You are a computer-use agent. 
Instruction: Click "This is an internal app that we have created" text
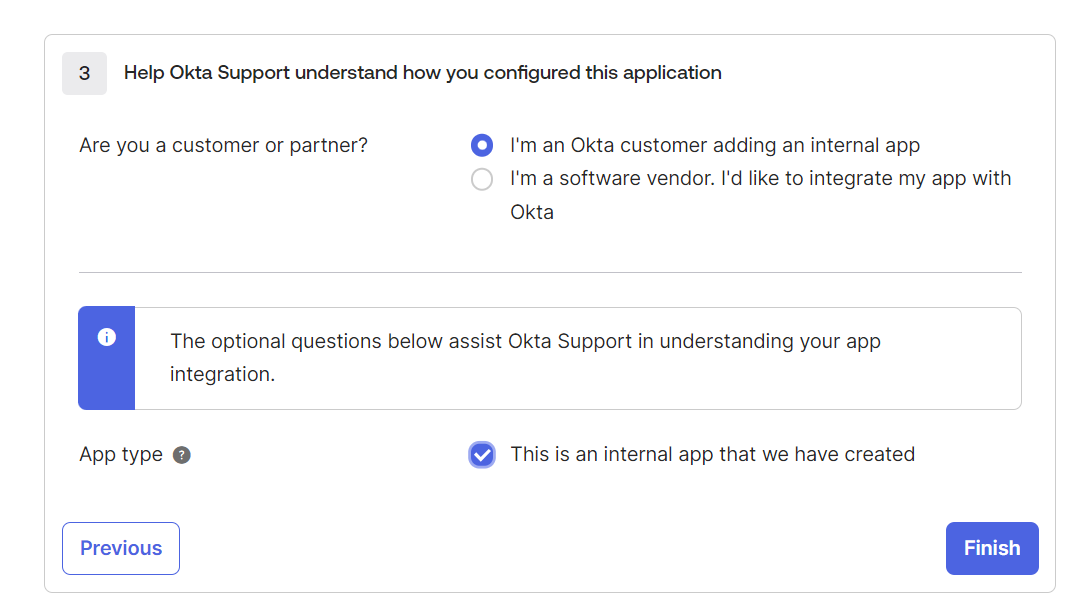click(712, 455)
